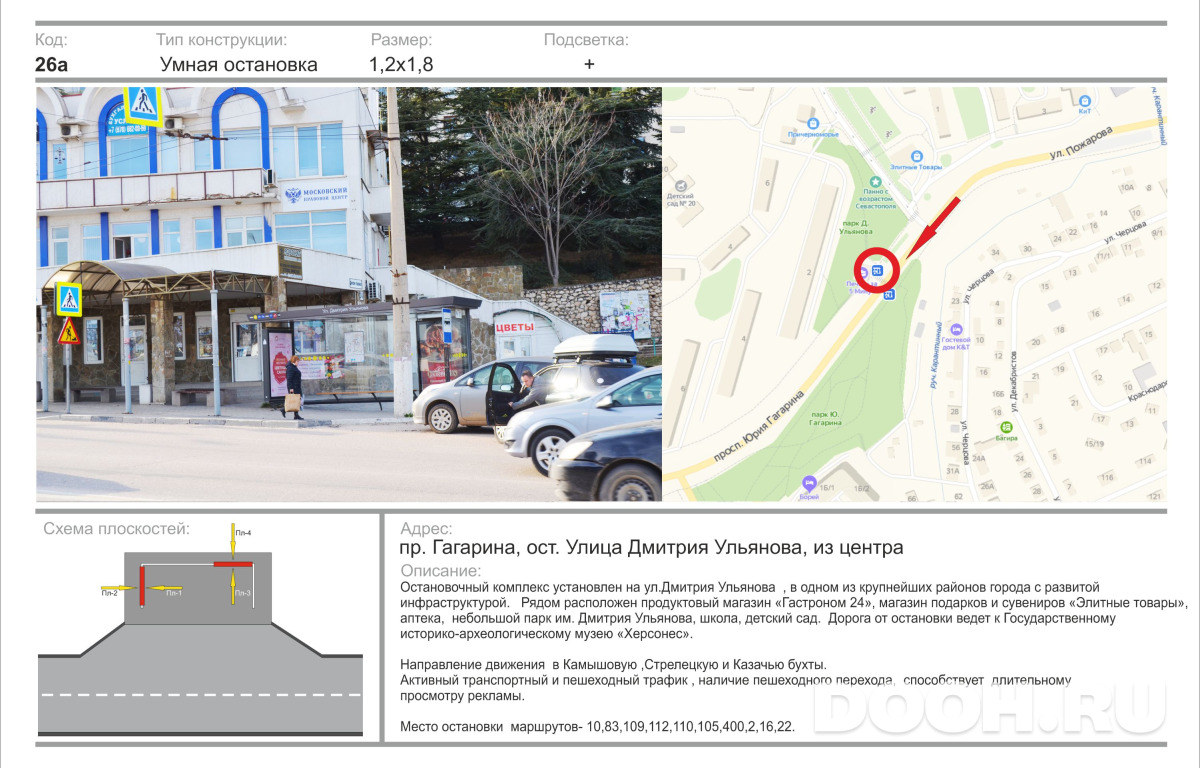Click the Причерноморье shop icon
The width and height of the screenshot is (1200, 768).
813,123
